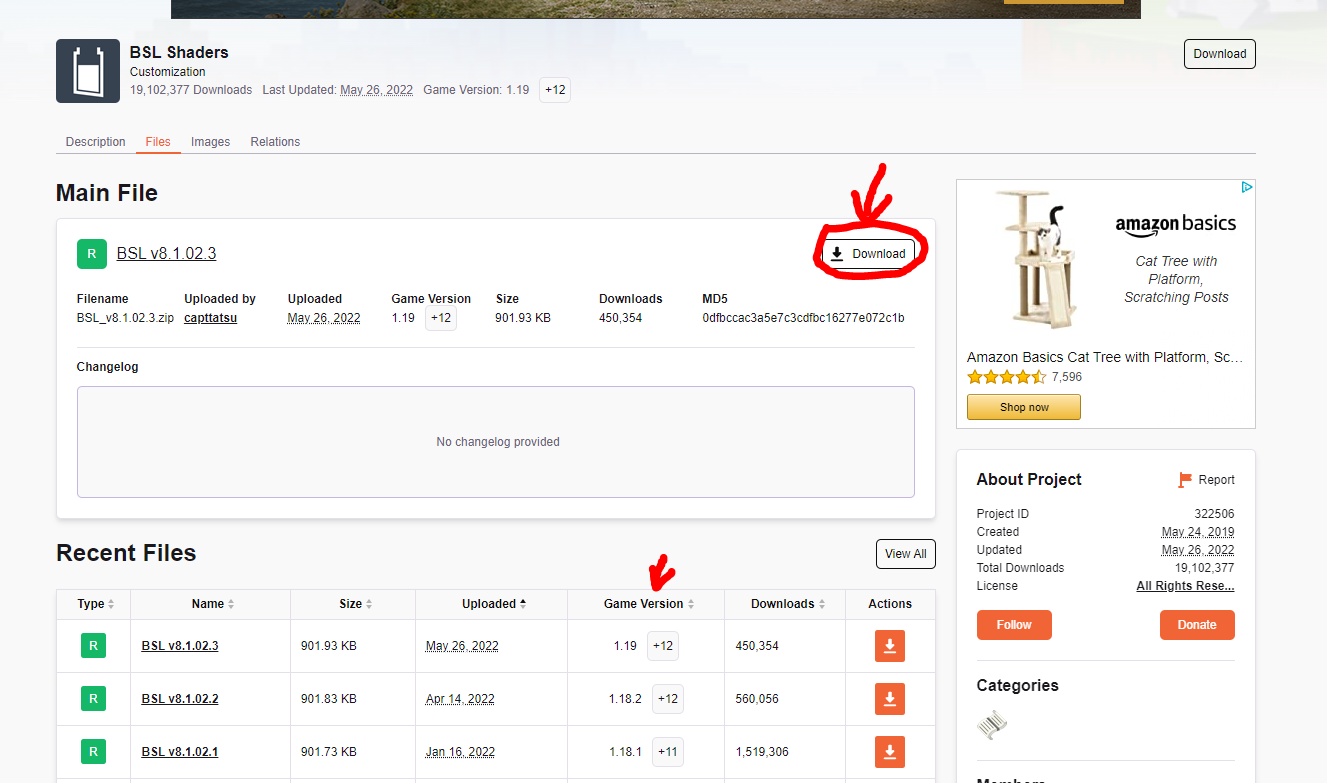1327x783 pixels.
Task: Sort Recent Files by Game Version column
Action: pos(648,604)
